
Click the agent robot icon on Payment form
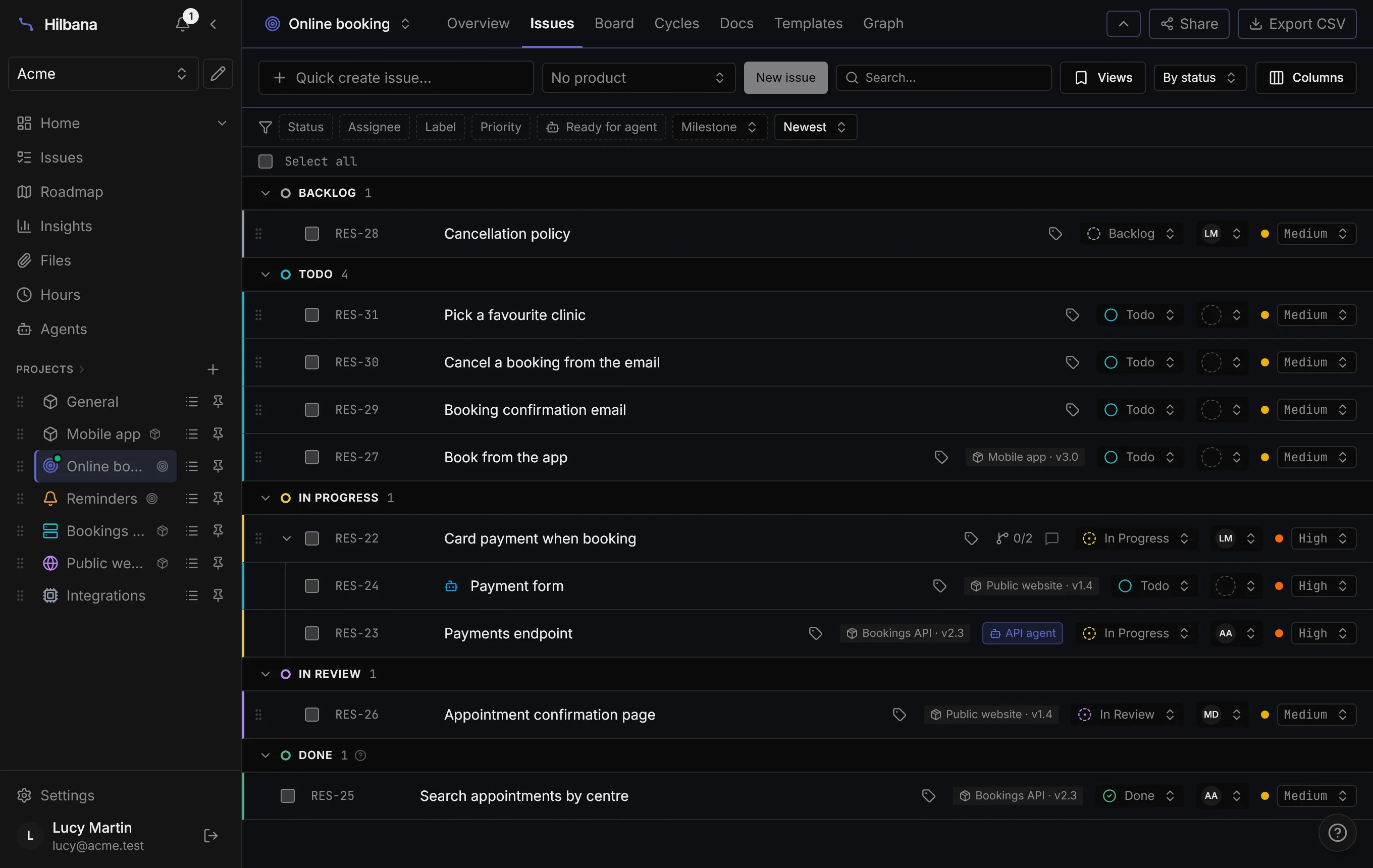tap(451, 586)
